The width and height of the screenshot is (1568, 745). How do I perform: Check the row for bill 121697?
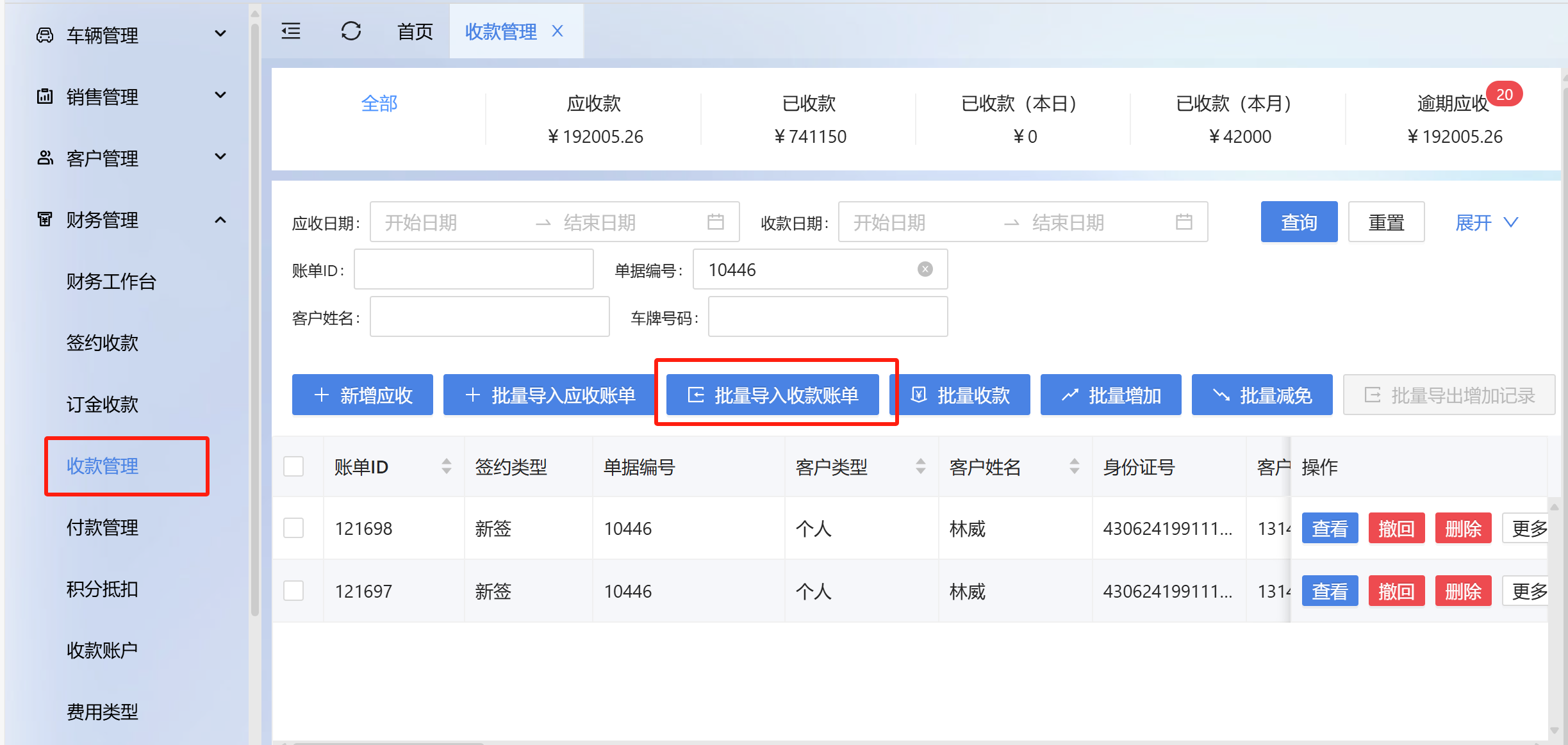pos(293,591)
